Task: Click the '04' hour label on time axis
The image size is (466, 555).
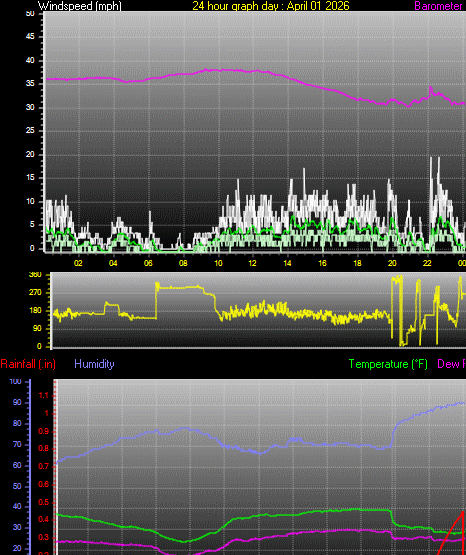Action: click(x=113, y=263)
